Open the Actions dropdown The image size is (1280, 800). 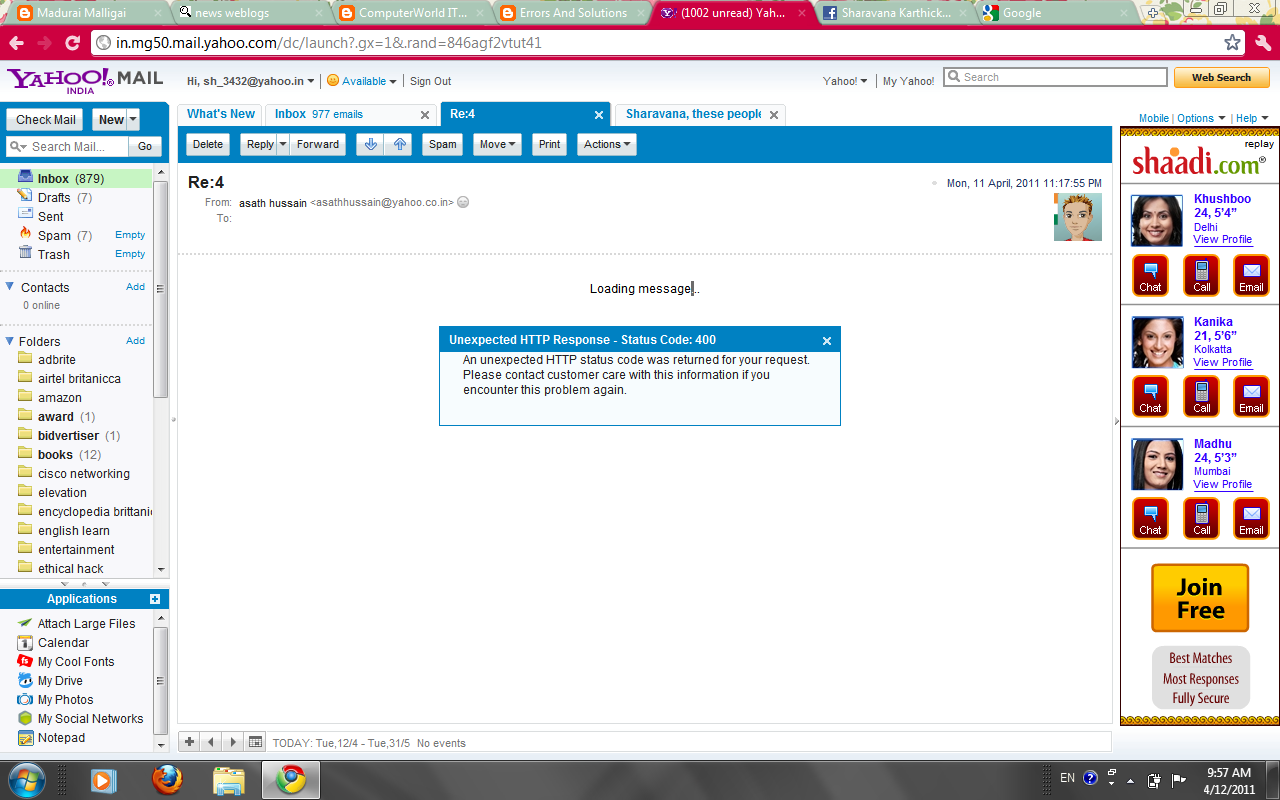click(607, 144)
